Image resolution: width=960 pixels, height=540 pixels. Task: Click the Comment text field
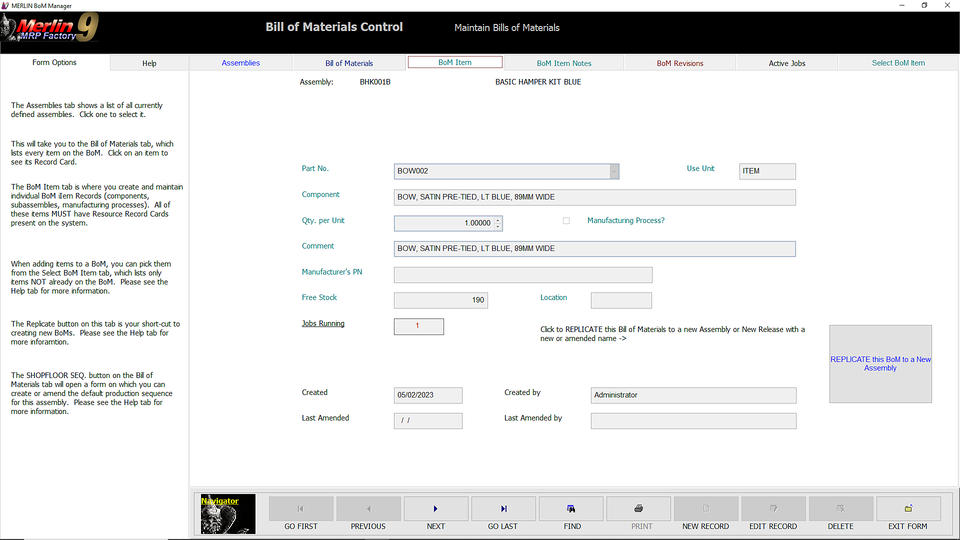(x=595, y=249)
